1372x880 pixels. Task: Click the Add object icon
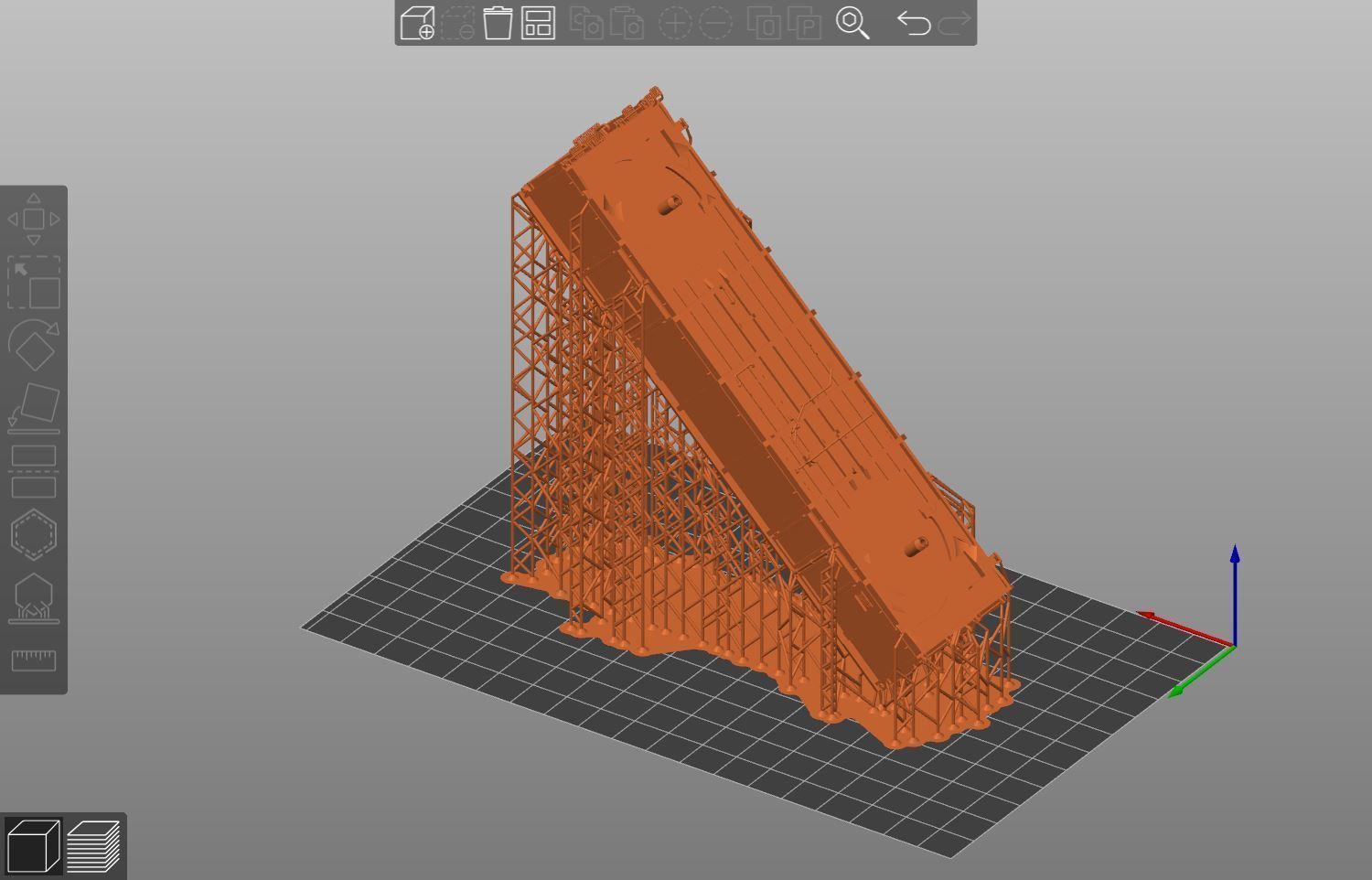coord(417,23)
